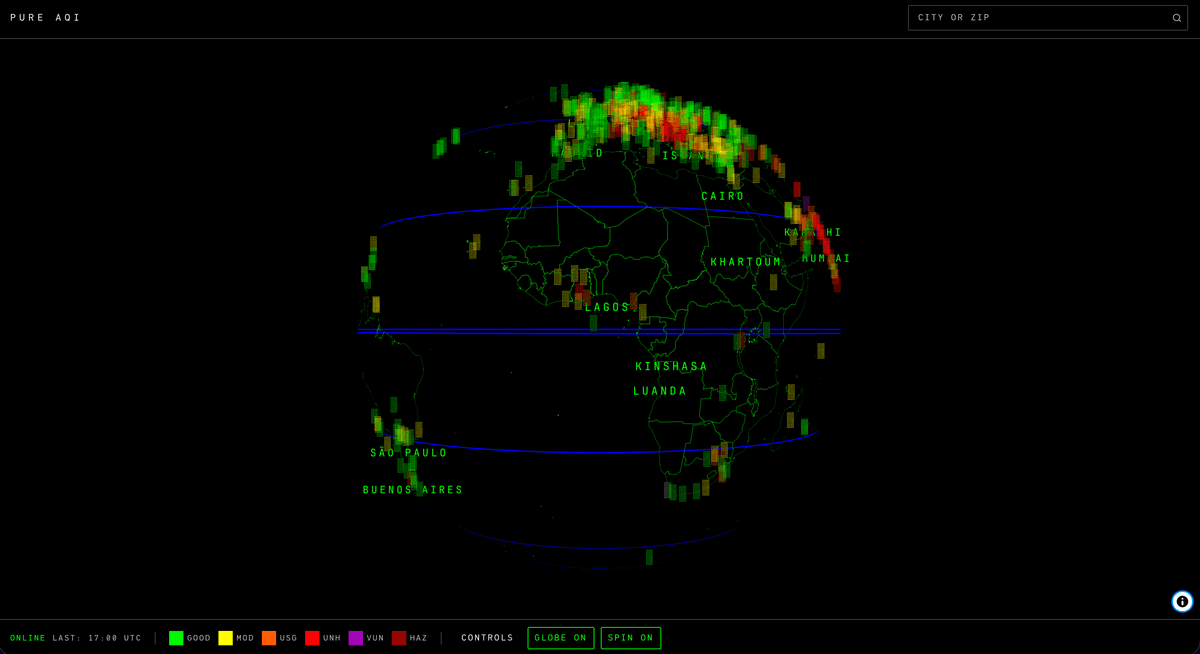The height and width of the screenshot is (654, 1200).
Task: Click the green GOOD legend swatch
Action: coord(176,638)
